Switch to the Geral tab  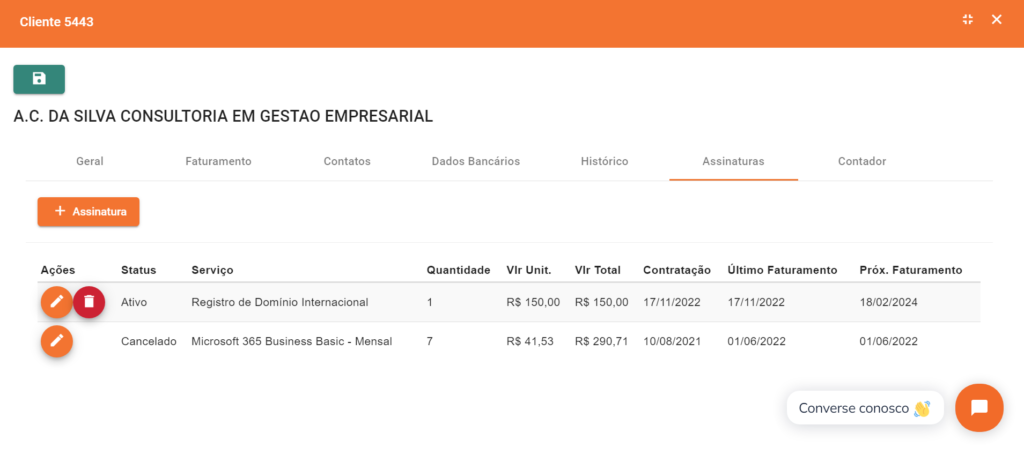pos(89,161)
